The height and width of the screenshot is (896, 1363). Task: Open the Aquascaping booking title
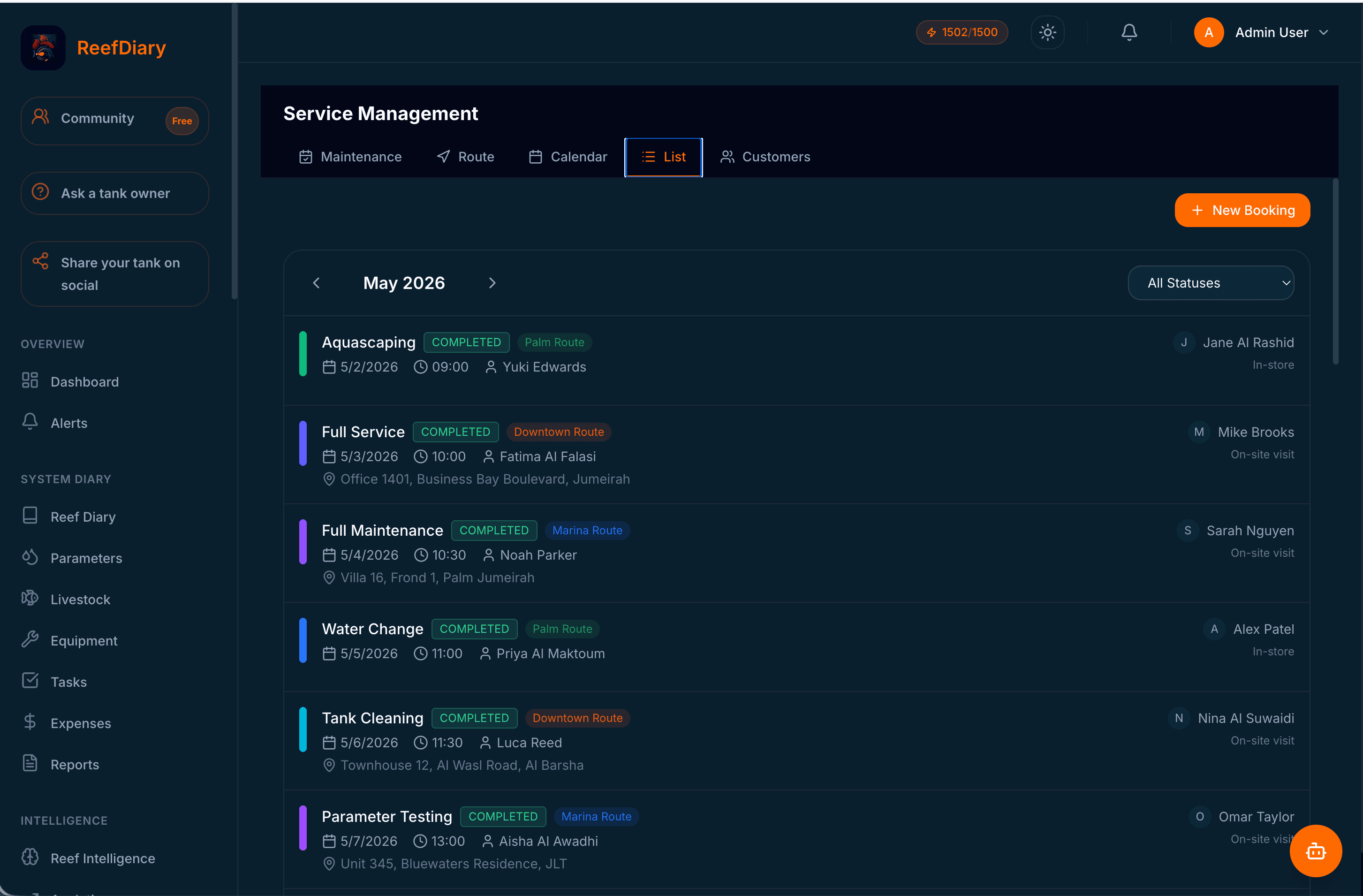coord(369,342)
